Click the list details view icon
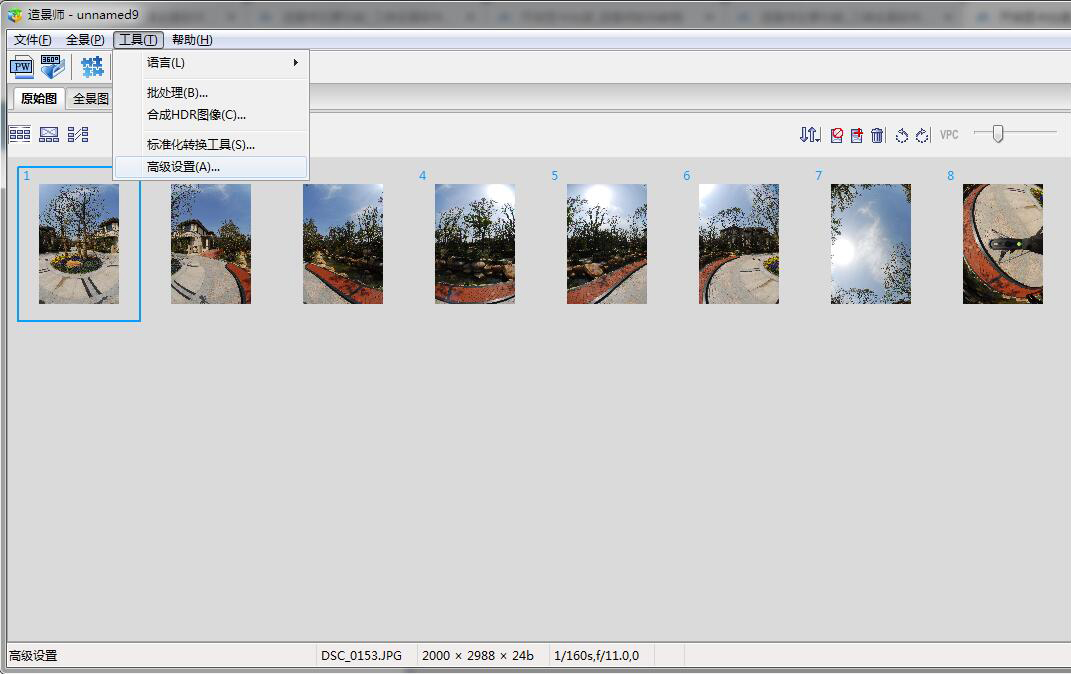The image size is (1071, 674). click(78, 134)
